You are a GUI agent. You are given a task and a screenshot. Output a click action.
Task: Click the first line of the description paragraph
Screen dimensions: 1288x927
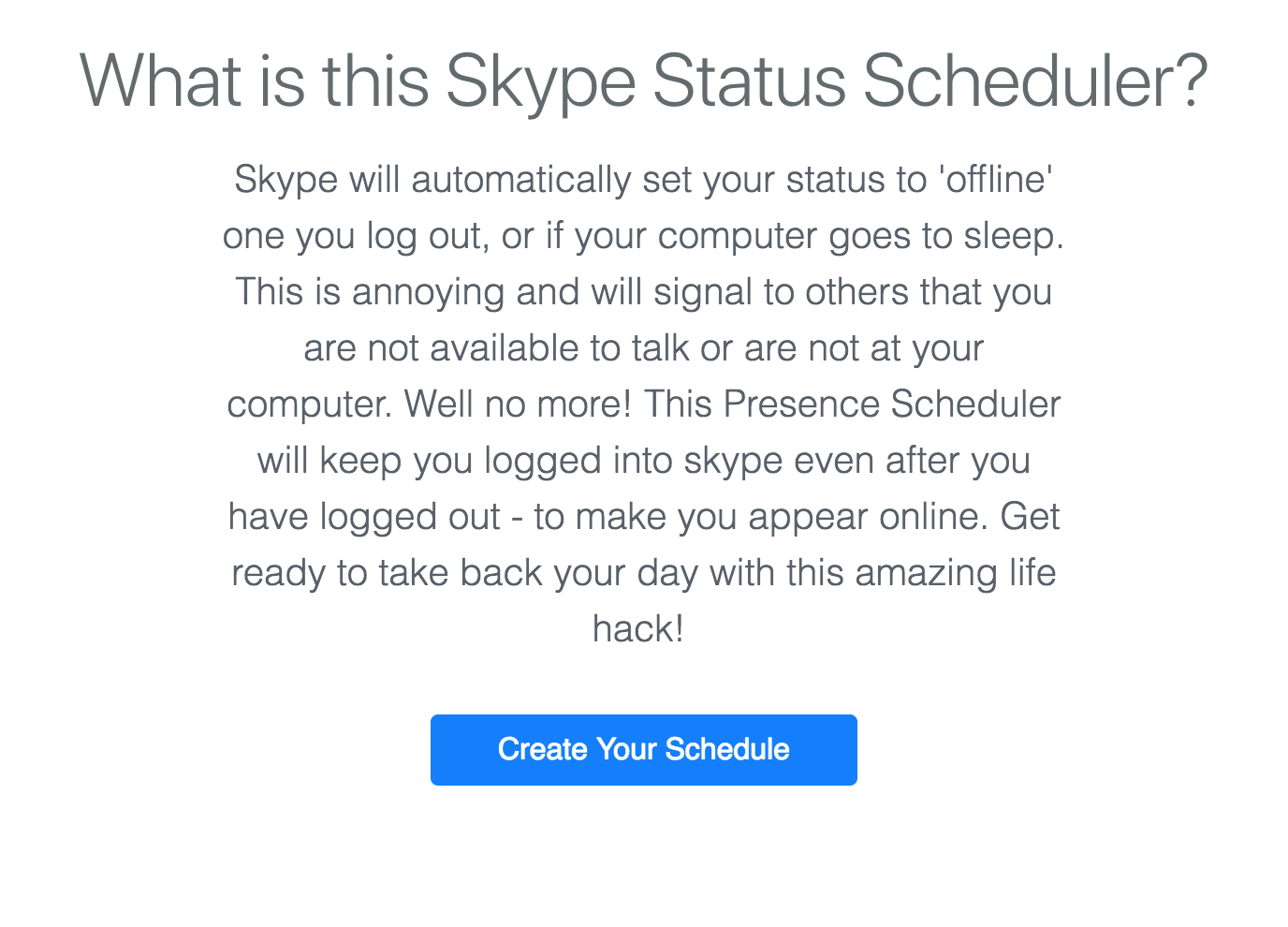[x=643, y=179]
